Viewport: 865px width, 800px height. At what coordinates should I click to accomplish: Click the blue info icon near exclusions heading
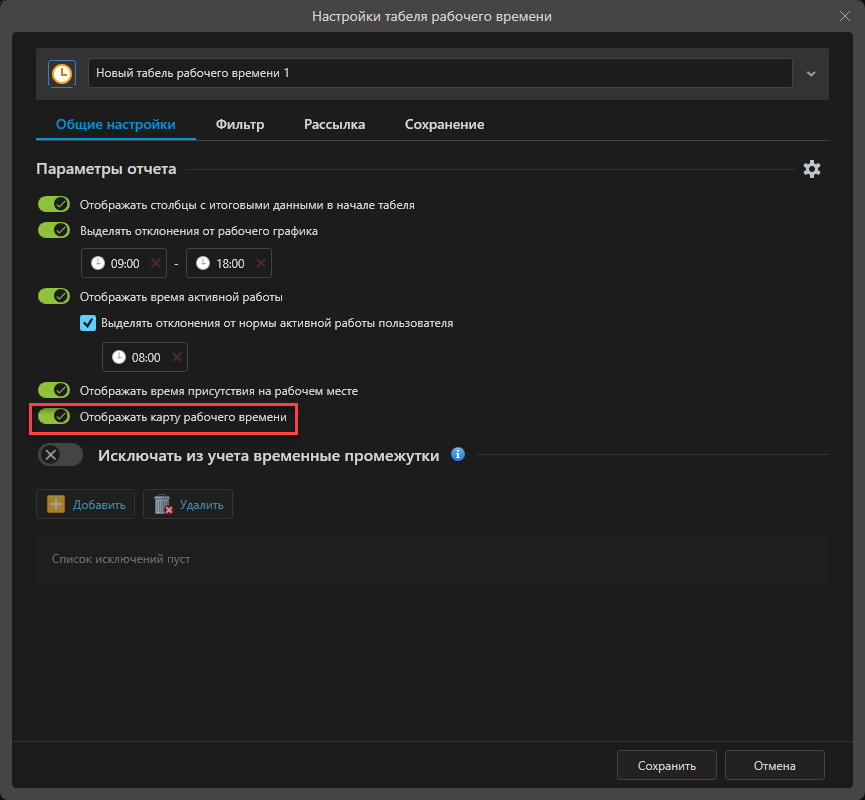coord(458,454)
